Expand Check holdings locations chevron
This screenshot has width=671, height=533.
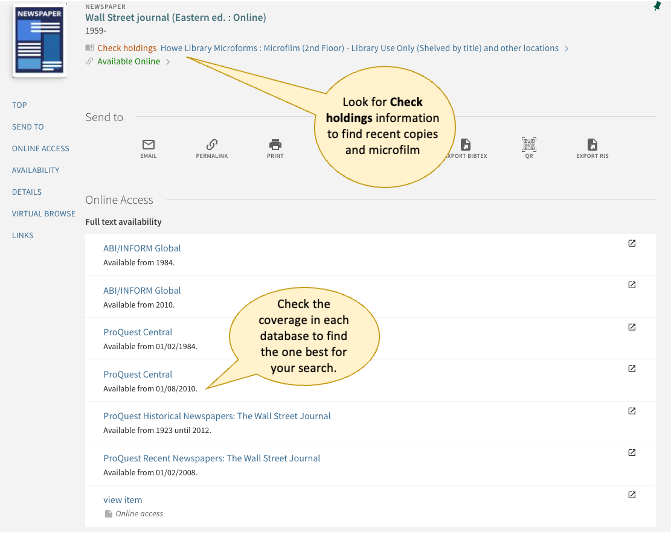(x=567, y=48)
